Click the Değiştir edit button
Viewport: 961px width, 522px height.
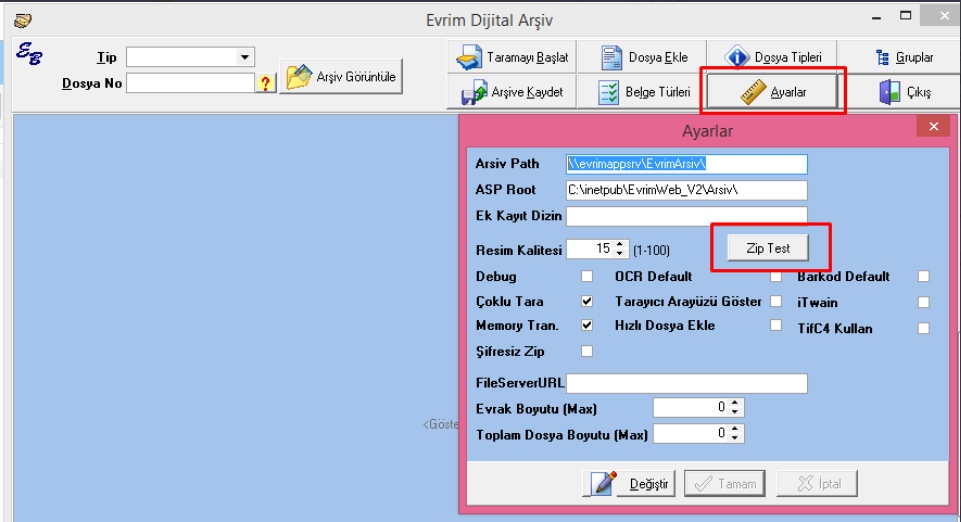[x=629, y=483]
